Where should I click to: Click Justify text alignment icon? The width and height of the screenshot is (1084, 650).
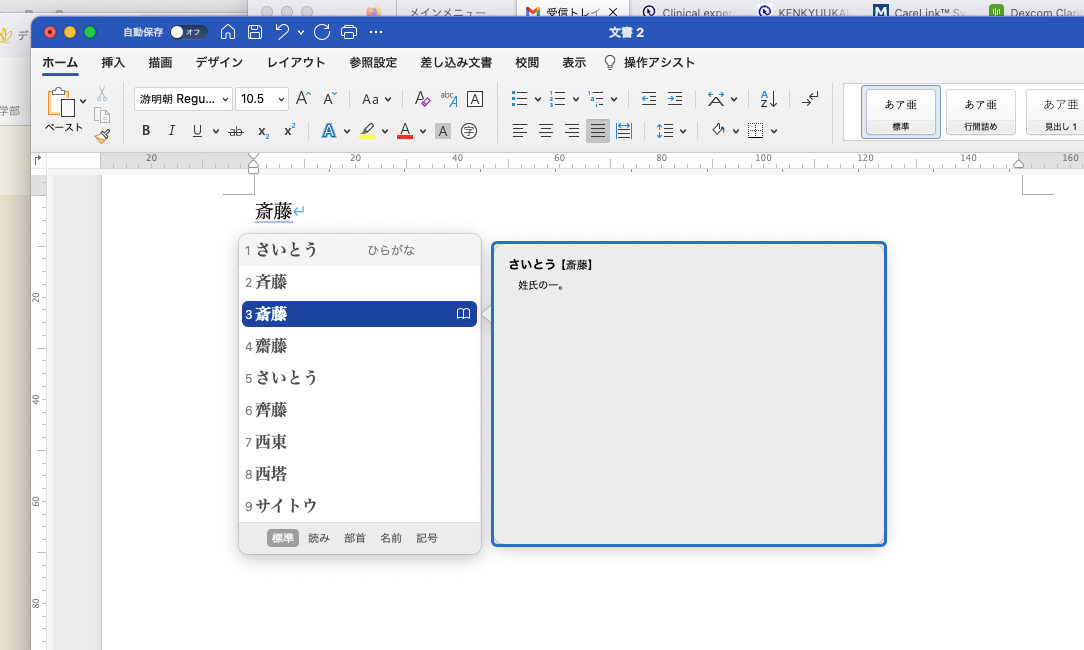pos(598,131)
